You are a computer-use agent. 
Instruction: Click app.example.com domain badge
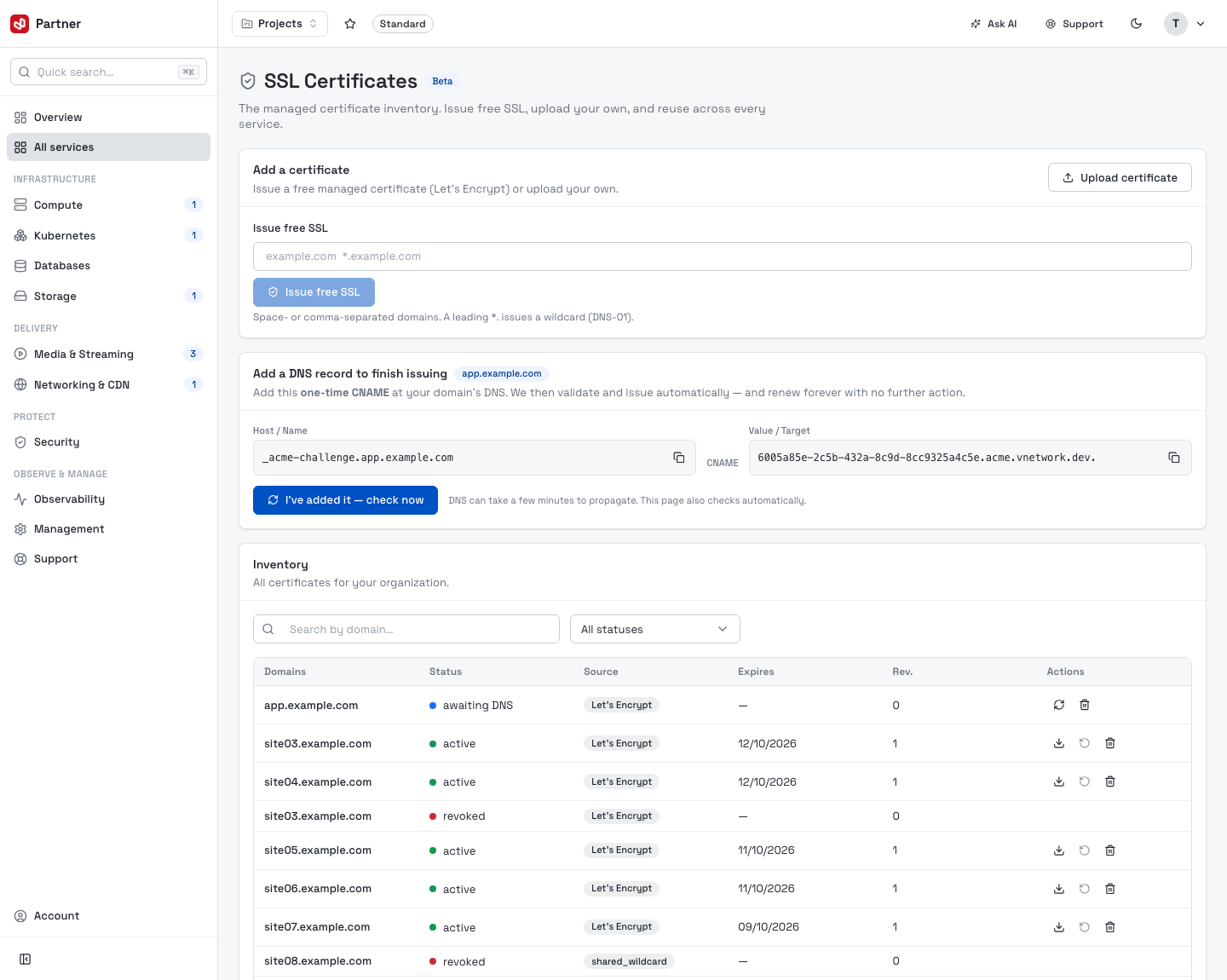[x=501, y=373]
